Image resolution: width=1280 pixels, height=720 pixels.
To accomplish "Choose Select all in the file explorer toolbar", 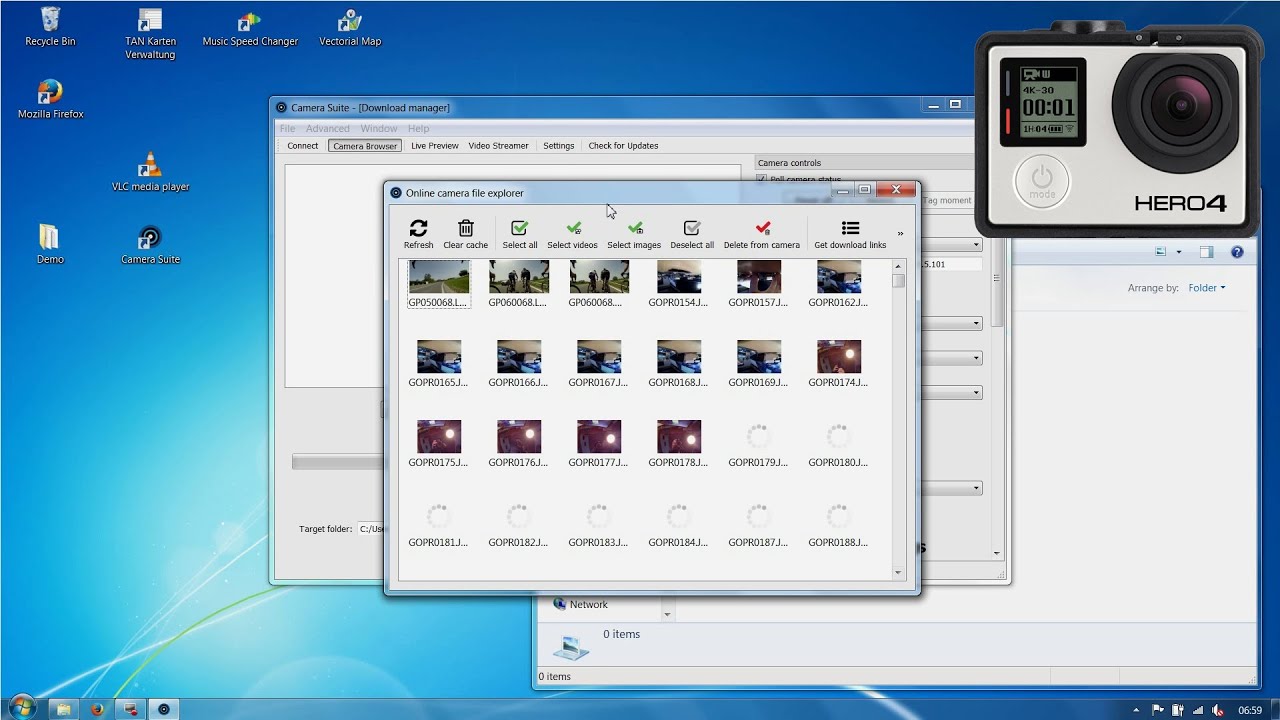I will 519,234.
